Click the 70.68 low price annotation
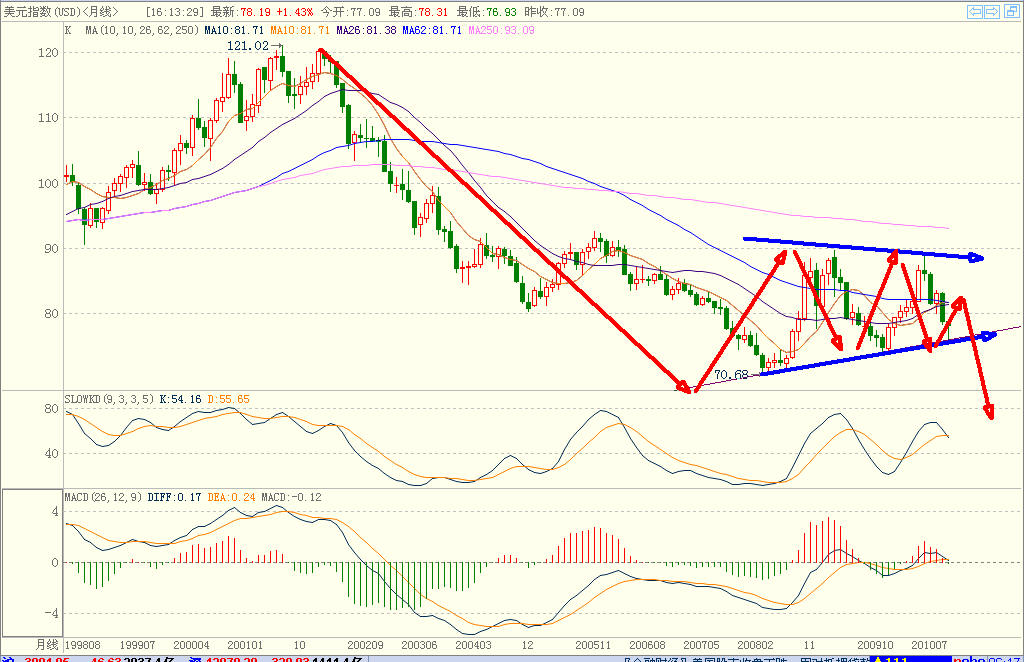Image resolution: width=1024 pixels, height=662 pixels. pyautogui.click(x=731, y=375)
